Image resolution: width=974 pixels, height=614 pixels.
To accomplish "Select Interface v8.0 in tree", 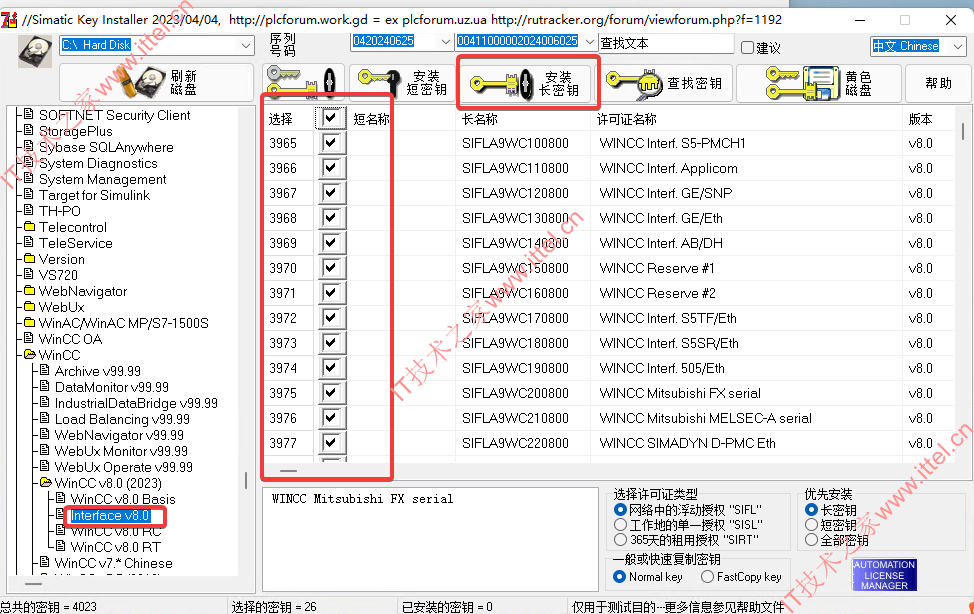I will coord(110,516).
